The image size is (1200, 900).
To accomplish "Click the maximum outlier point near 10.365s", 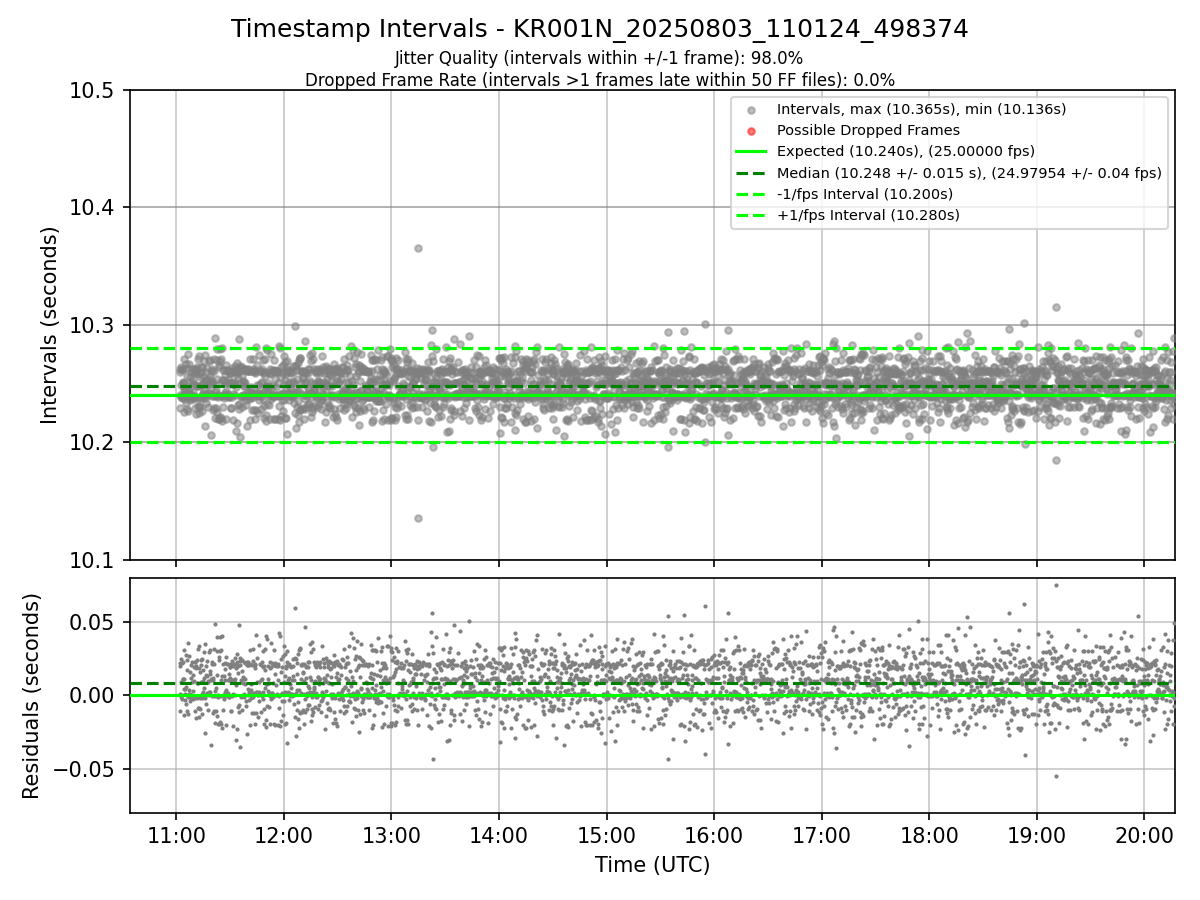I will point(418,248).
